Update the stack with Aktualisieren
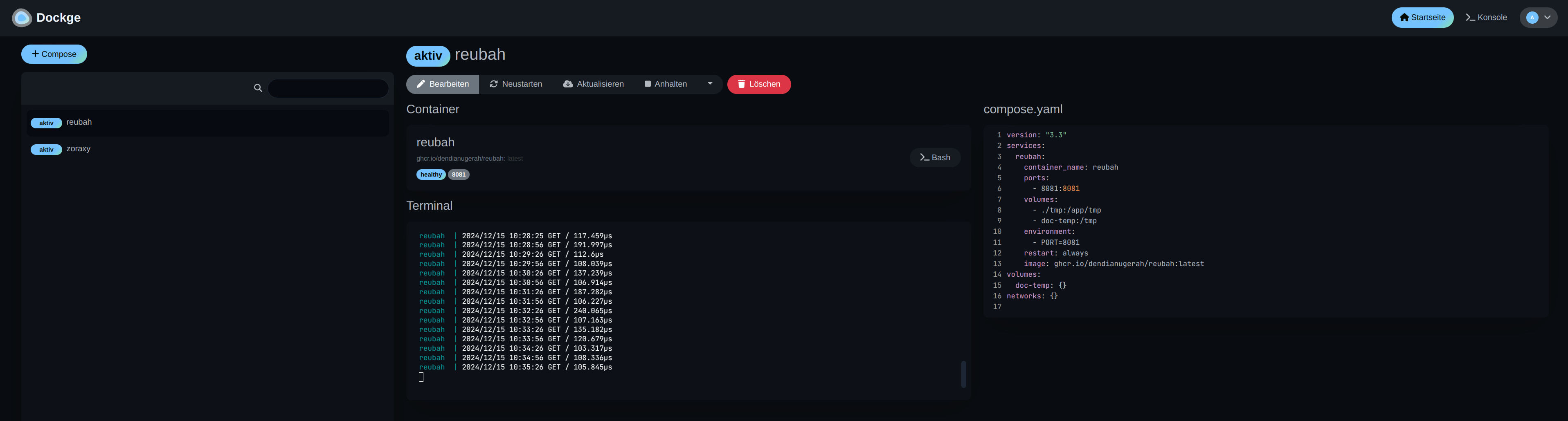Image resolution: width=1568 pixels, height=421 pixels. (594, 84)
